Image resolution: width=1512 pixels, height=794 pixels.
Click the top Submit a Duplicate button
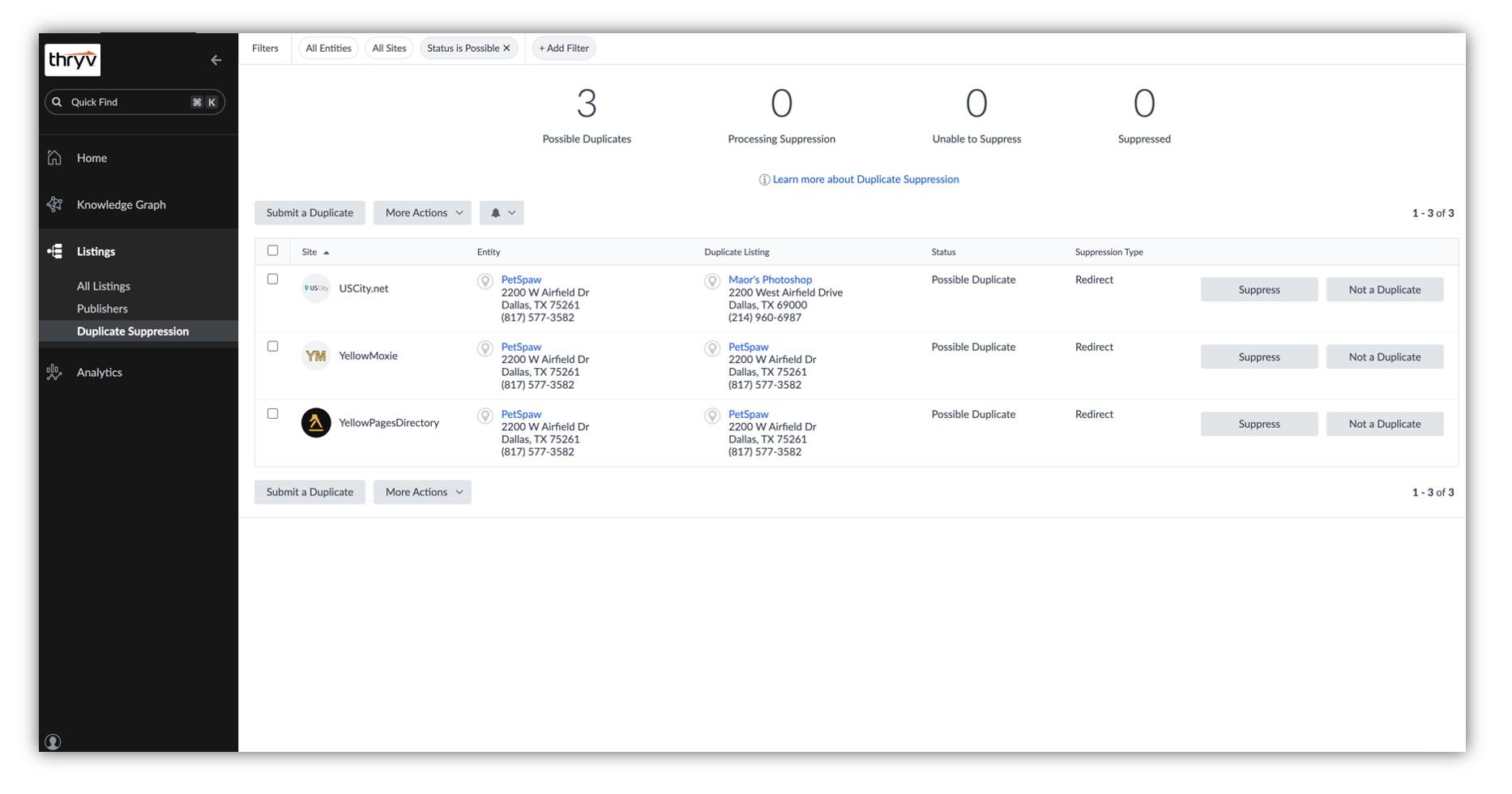(x=310, y=213)
